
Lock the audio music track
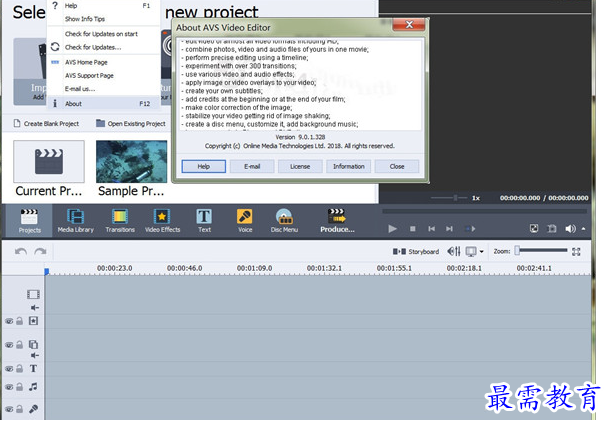19,387
